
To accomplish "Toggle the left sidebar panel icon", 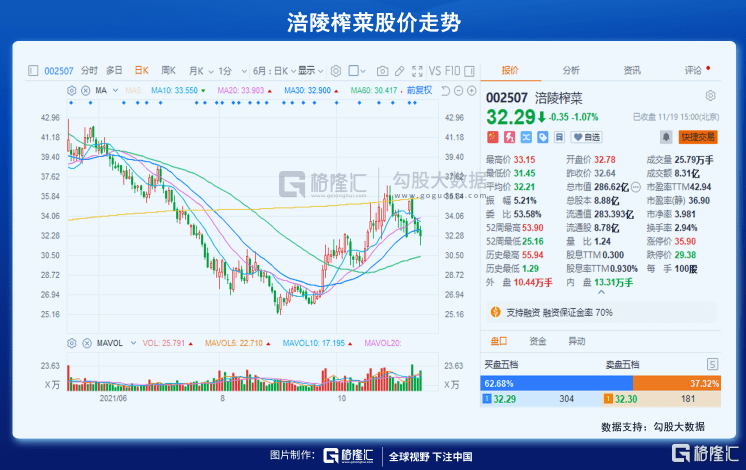I will coord(33,71).
